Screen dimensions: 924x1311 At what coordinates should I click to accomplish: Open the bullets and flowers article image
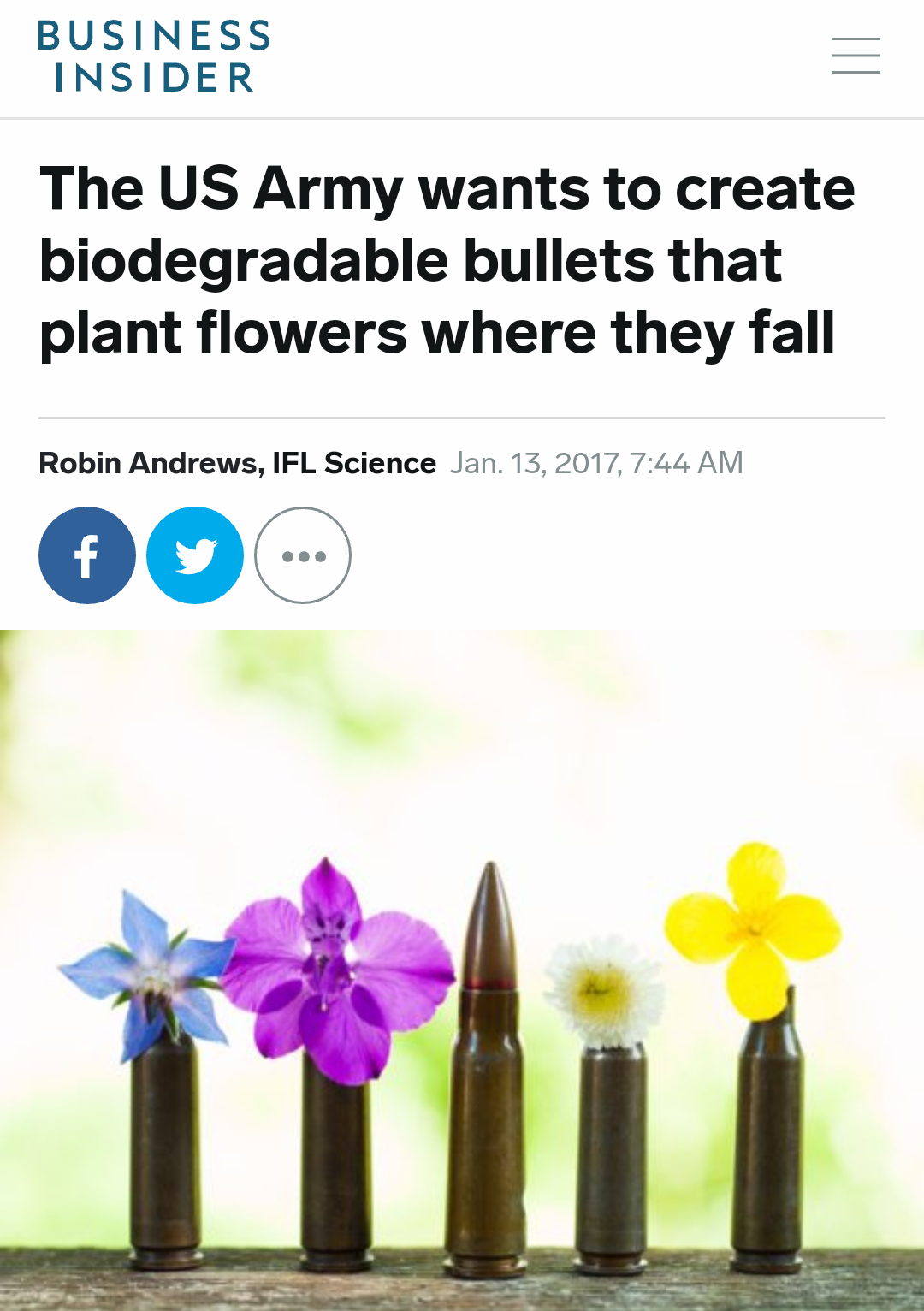pyautogui.click(x=462, y=970)
